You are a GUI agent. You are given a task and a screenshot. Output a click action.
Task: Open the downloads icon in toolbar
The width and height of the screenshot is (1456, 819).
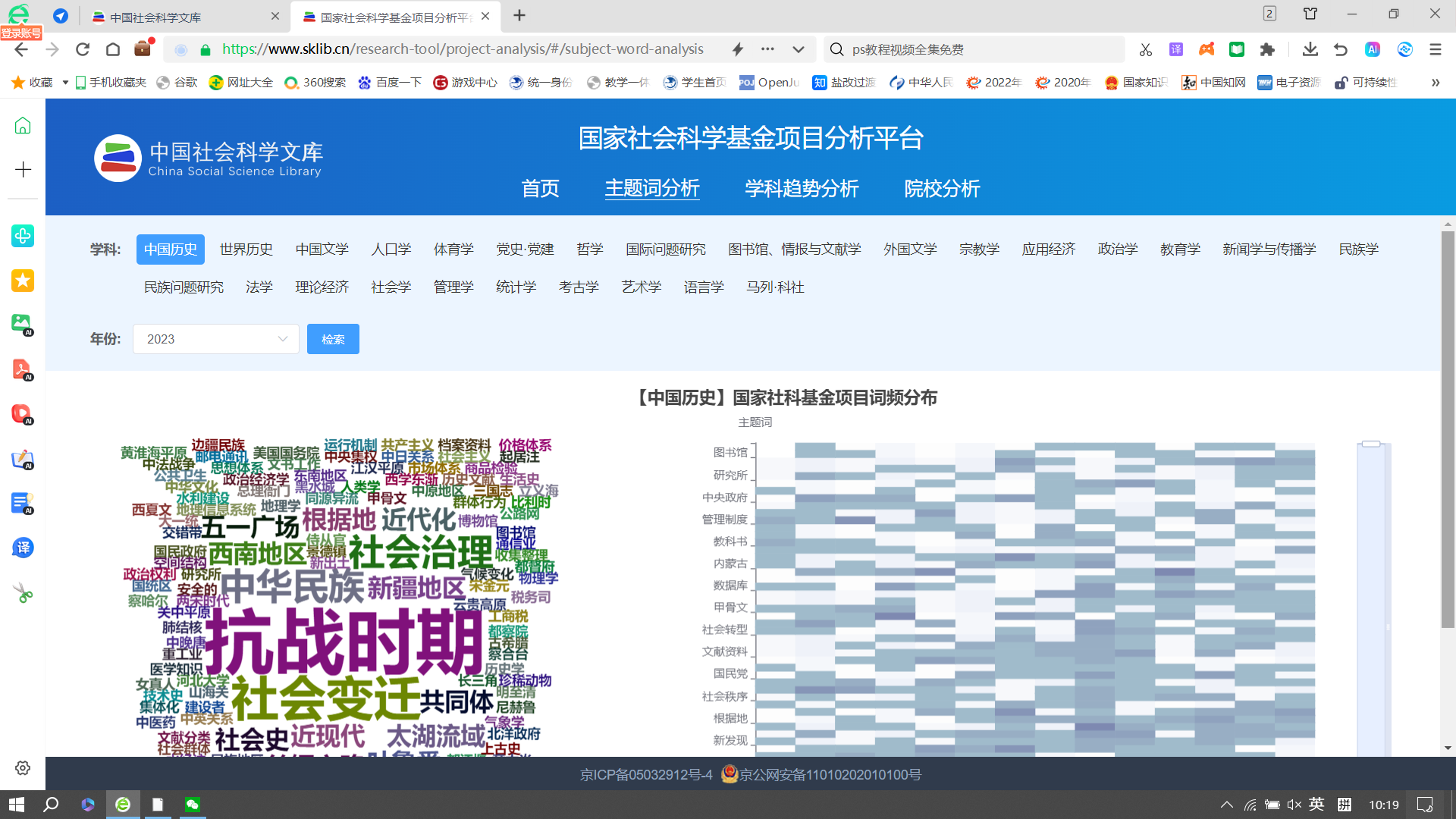click(1310, 49)
